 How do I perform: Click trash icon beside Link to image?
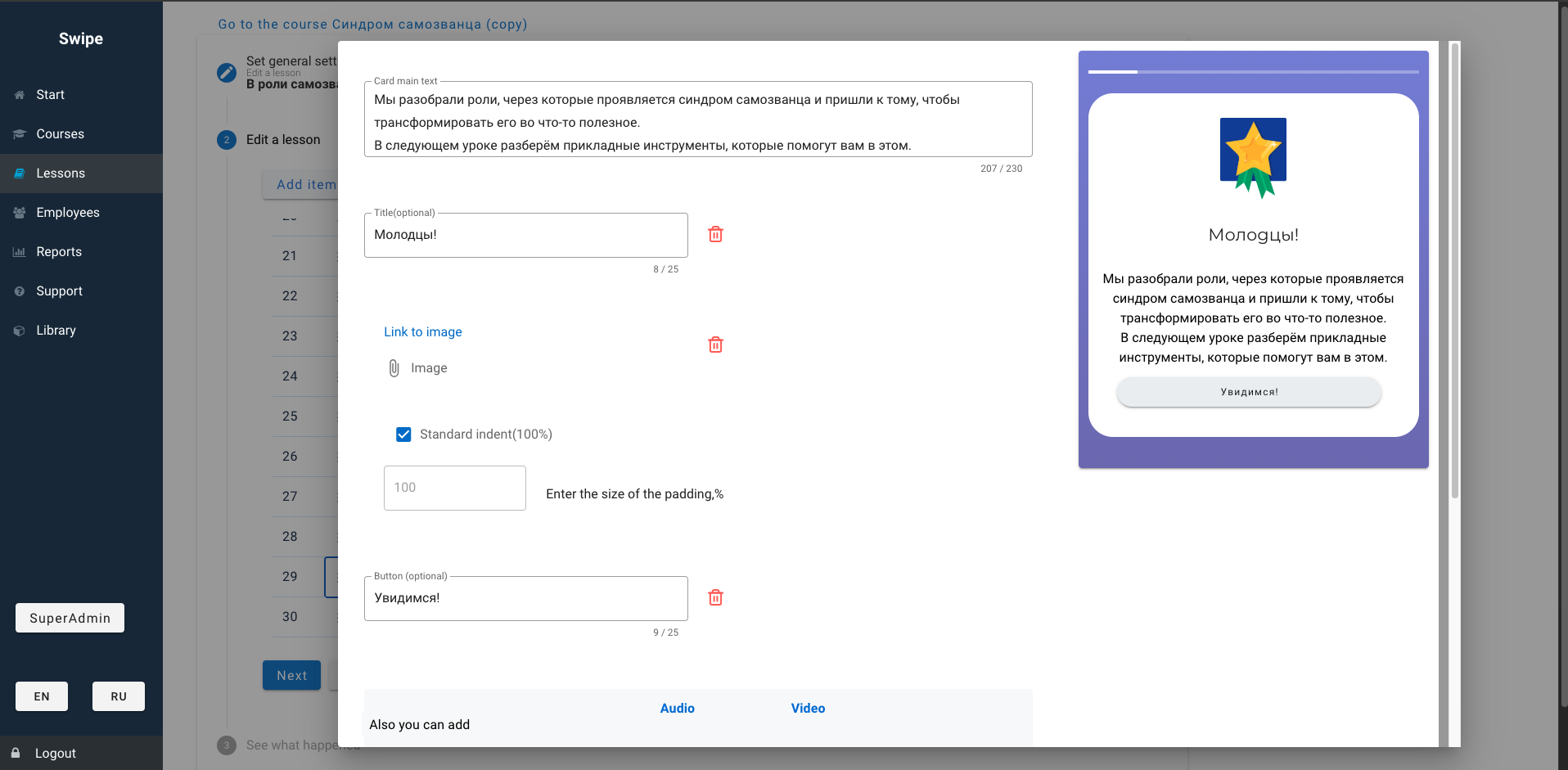click(715, 345)
